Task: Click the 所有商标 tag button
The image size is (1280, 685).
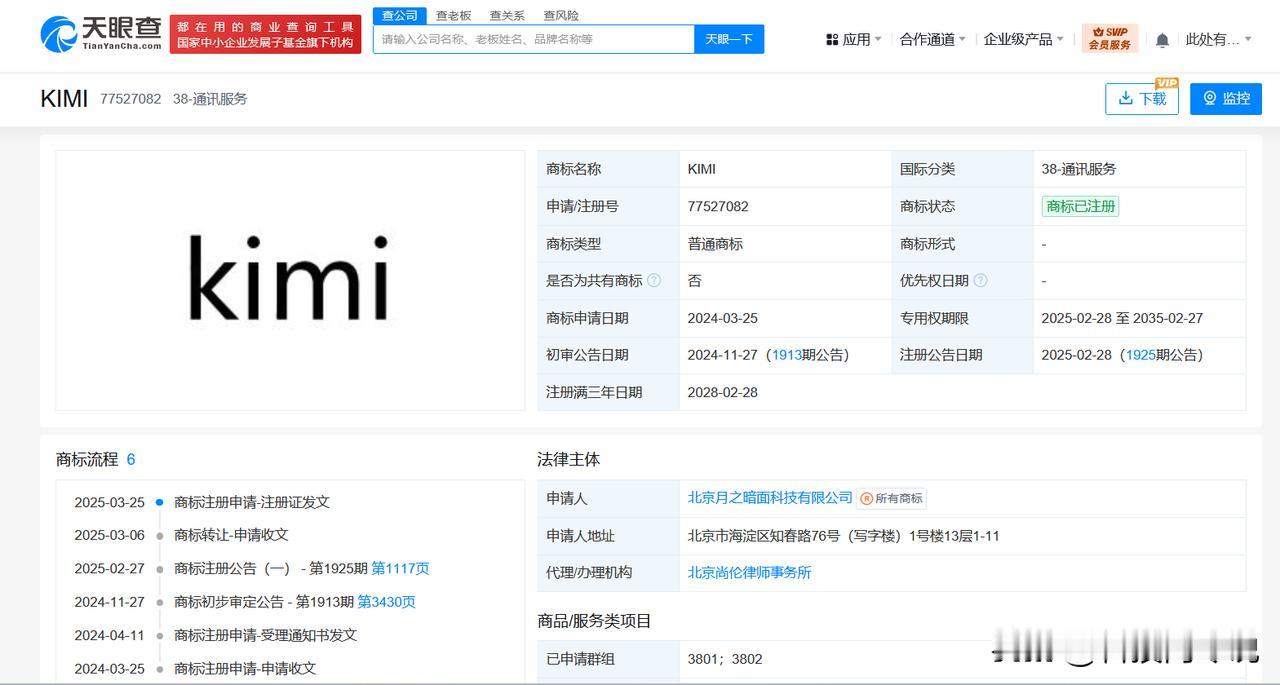Action: tap(892, 498)
